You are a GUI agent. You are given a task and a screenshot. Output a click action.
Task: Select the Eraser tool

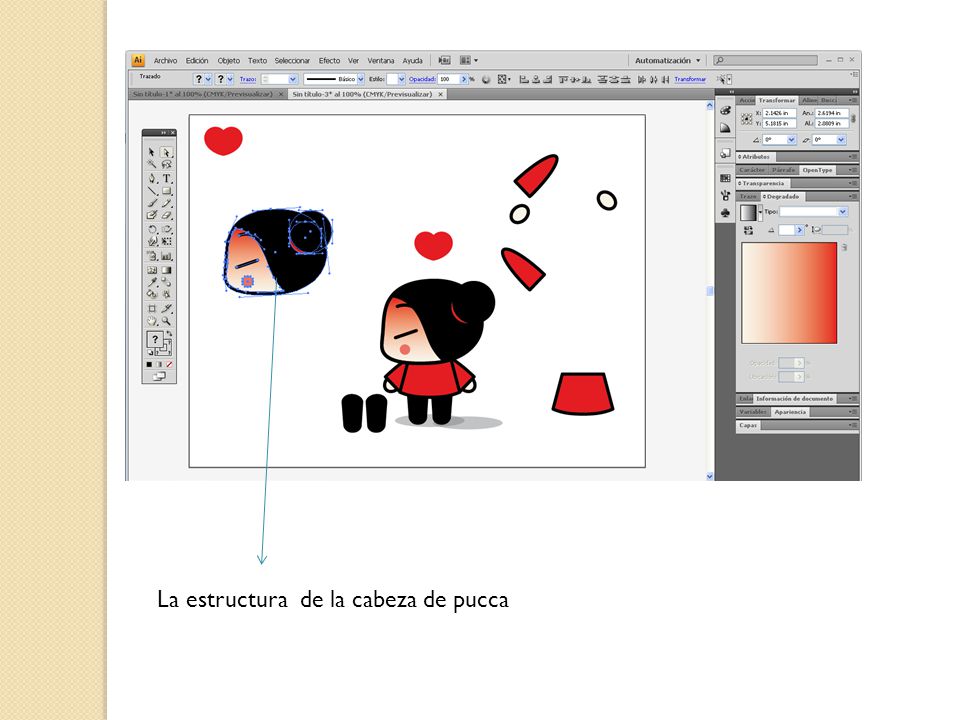click(x=166, y=216)
